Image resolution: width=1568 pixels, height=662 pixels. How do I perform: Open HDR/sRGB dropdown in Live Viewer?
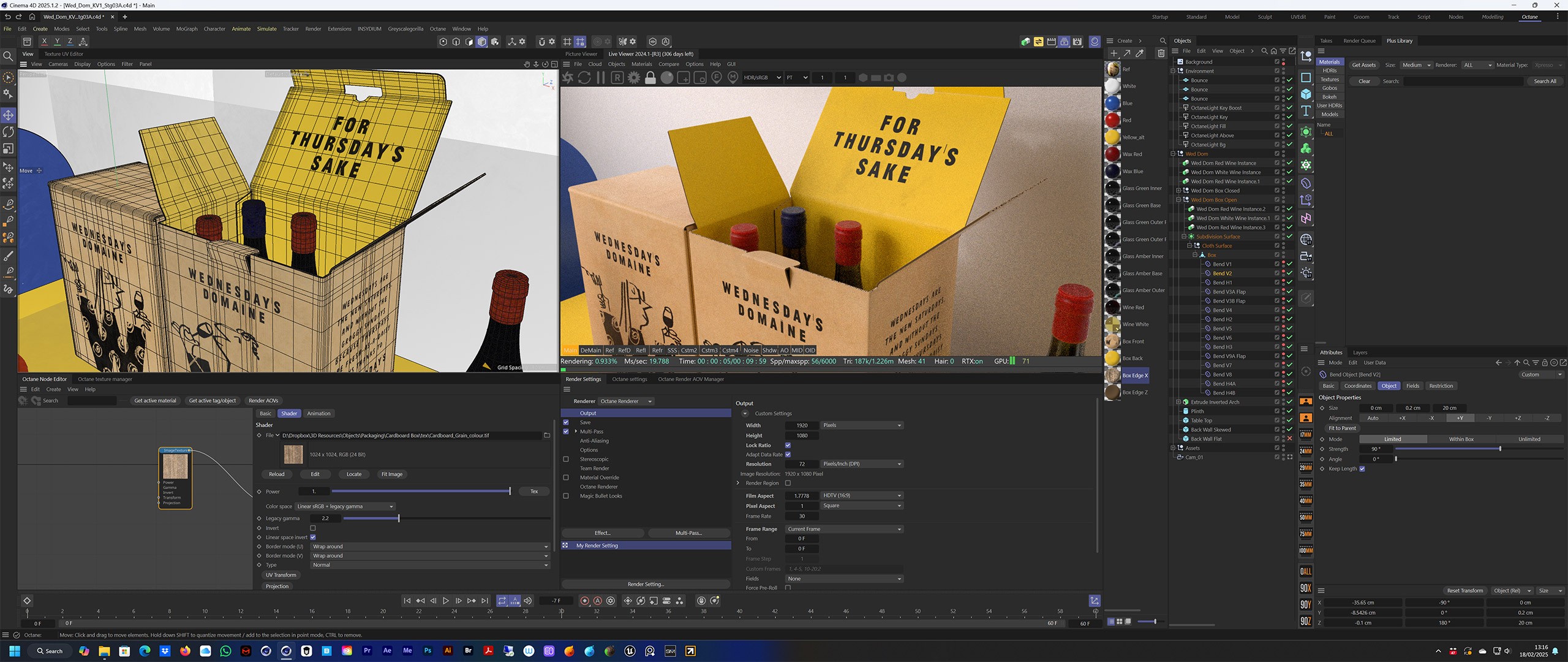coord(762,78)
